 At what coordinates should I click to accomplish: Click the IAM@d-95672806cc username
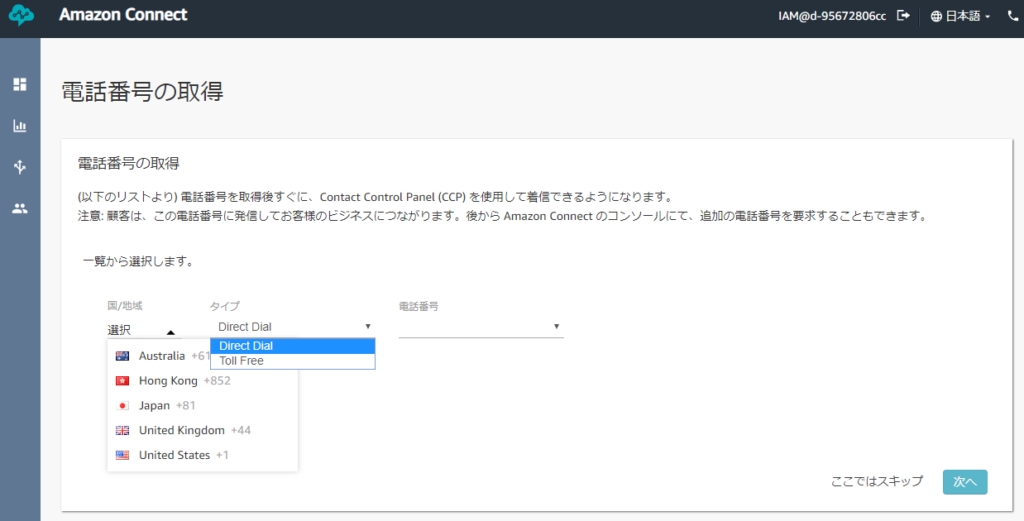point(832,16)
